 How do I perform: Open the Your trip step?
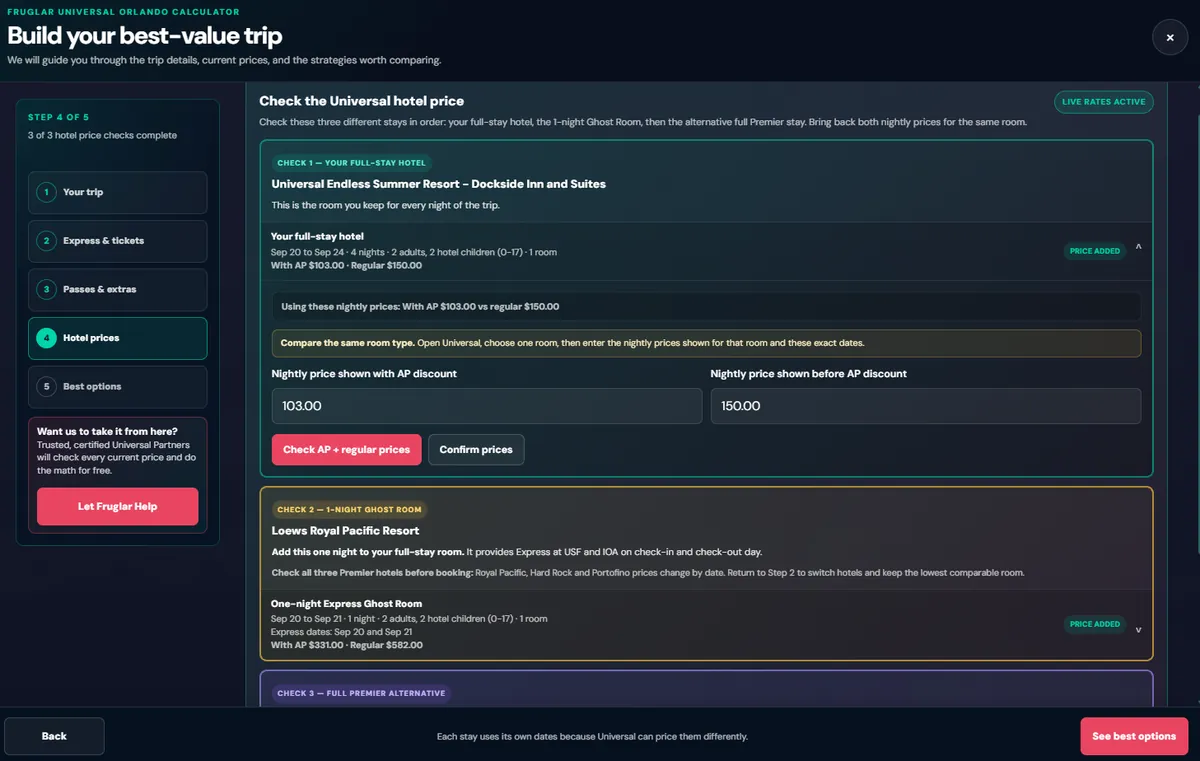118,192
